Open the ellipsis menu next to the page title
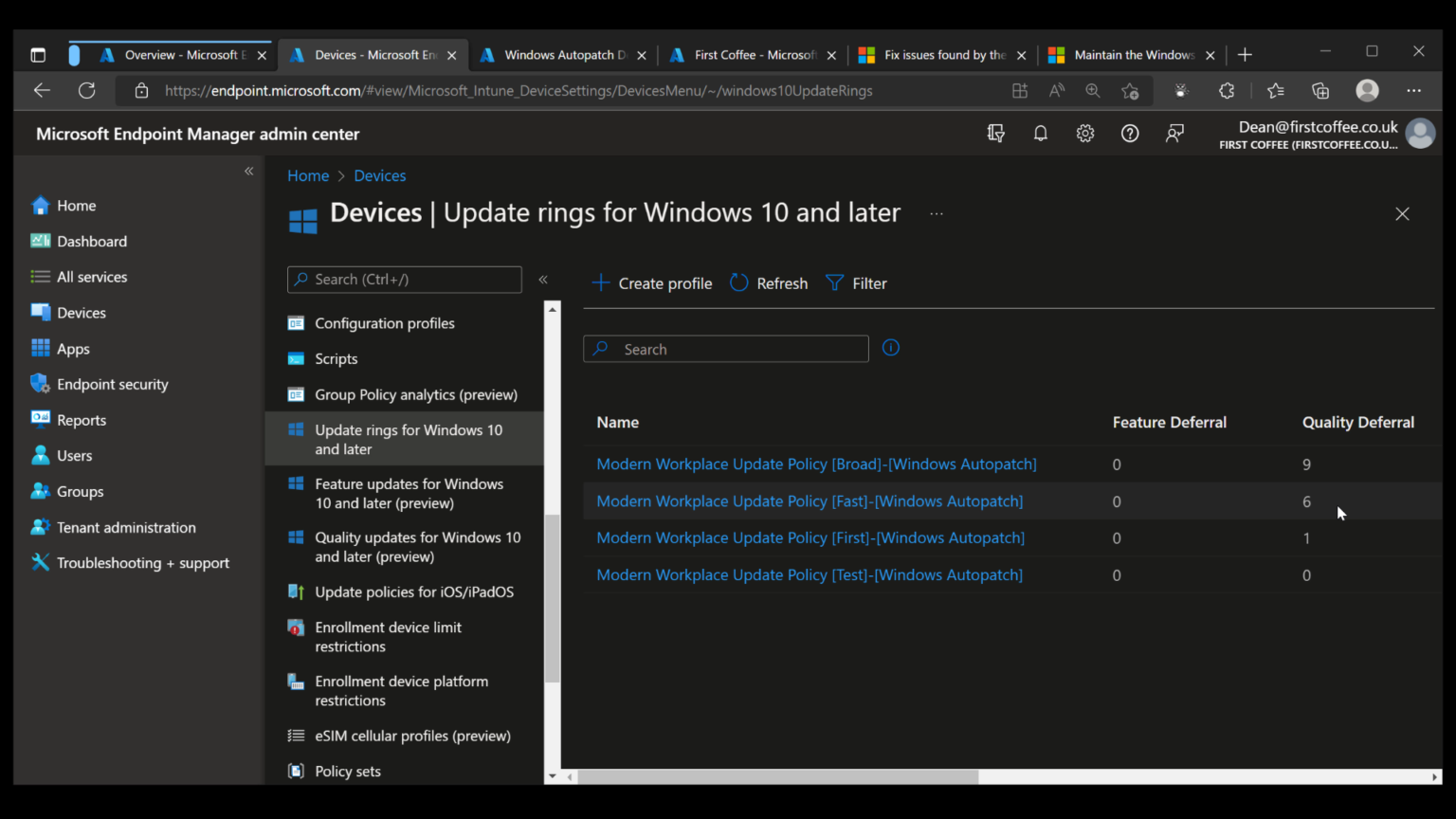Screen dimensions: 1456x819 (x=936, y=213)
